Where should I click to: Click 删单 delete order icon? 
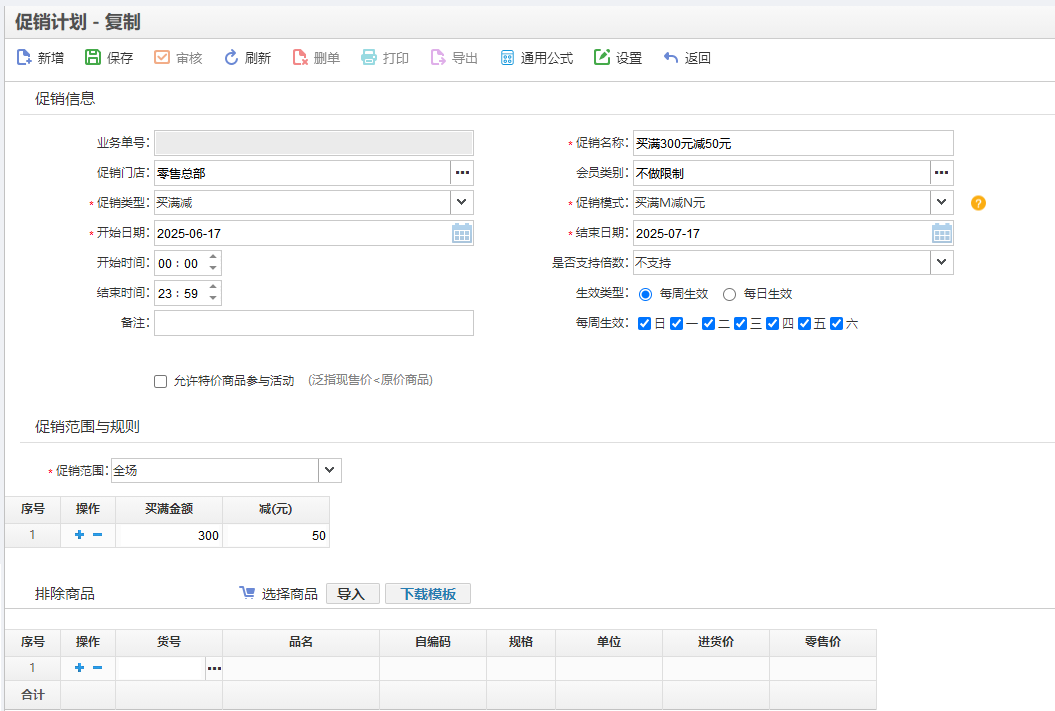point(299,58)
